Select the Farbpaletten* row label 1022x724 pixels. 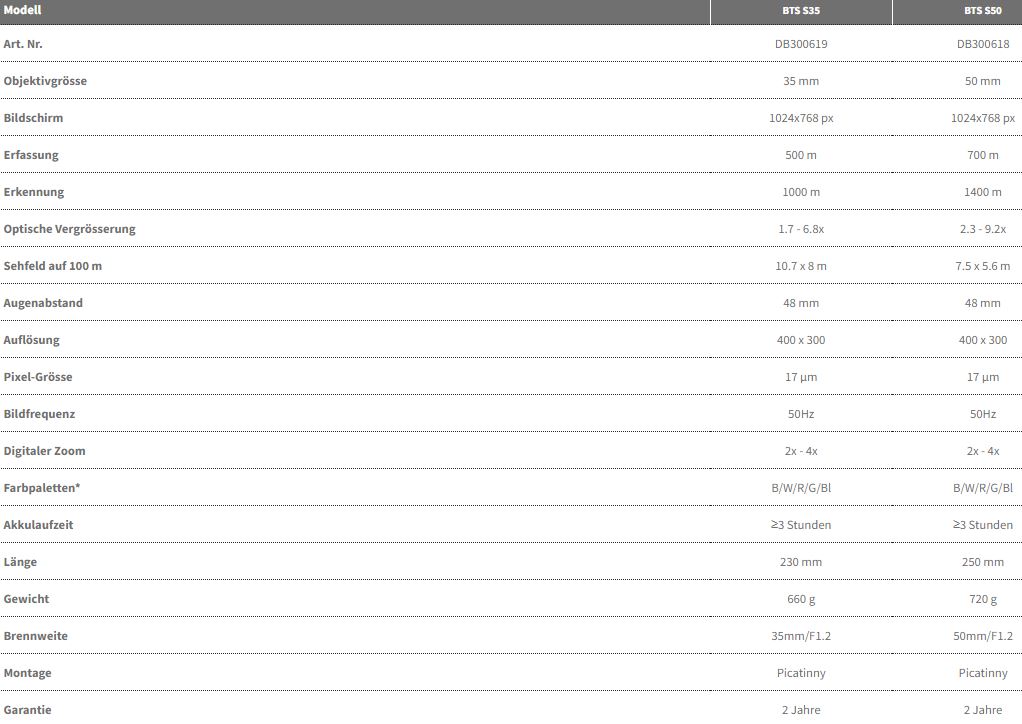point(42,488)
